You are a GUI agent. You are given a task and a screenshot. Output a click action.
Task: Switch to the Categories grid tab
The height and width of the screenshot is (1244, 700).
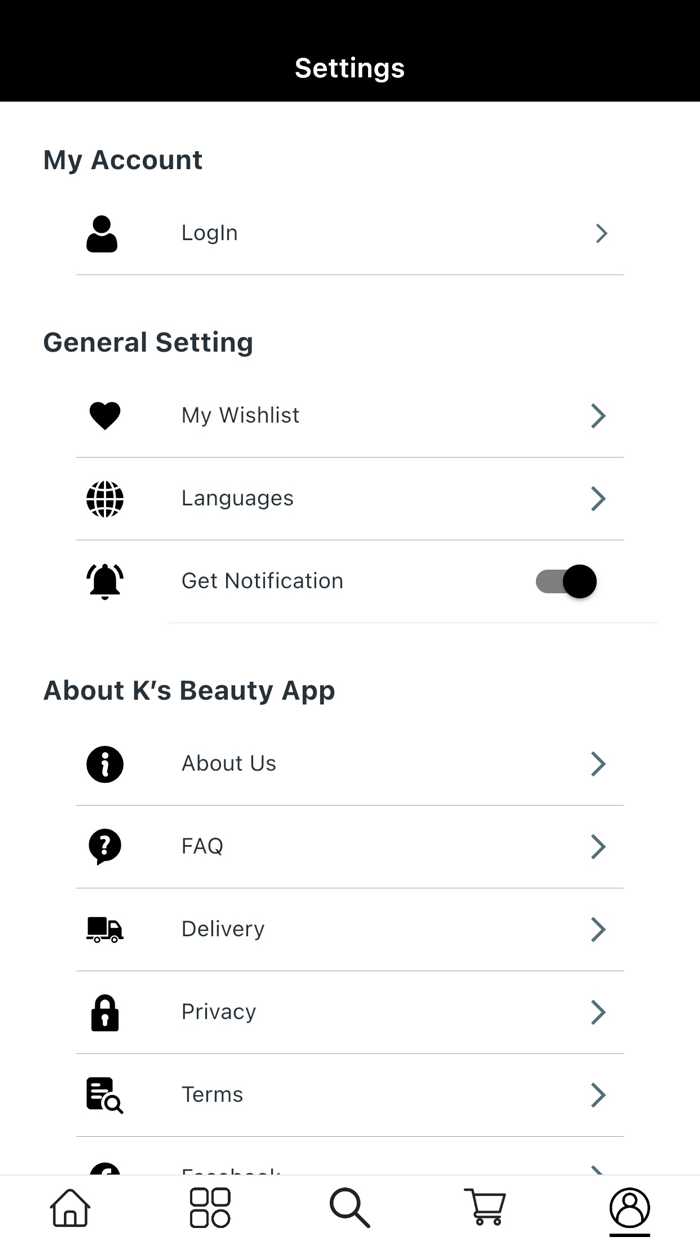(210, 1208)
